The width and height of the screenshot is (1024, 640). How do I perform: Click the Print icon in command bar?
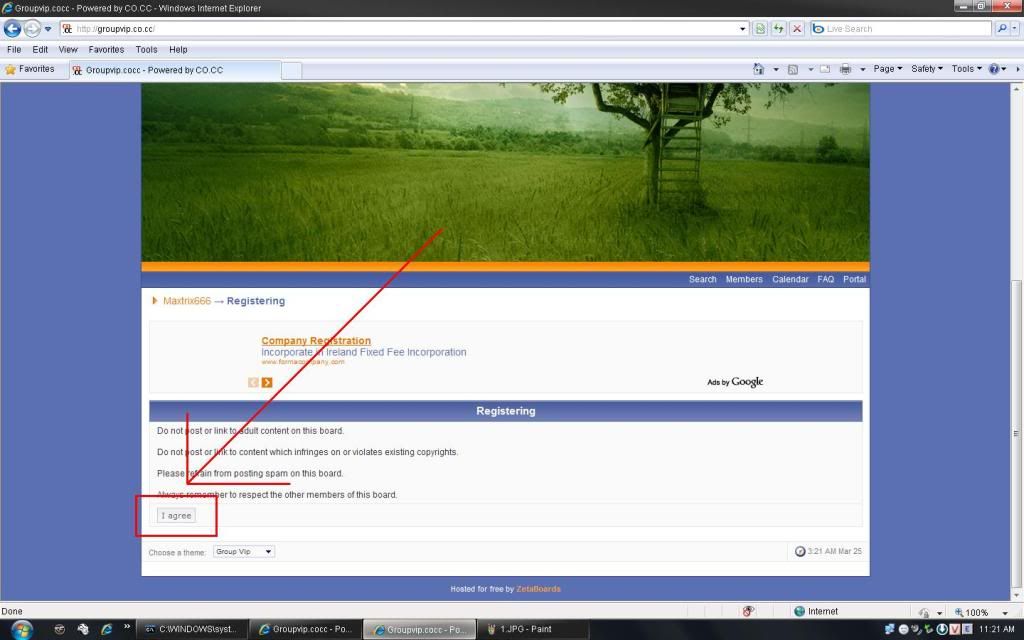point(845,69)
